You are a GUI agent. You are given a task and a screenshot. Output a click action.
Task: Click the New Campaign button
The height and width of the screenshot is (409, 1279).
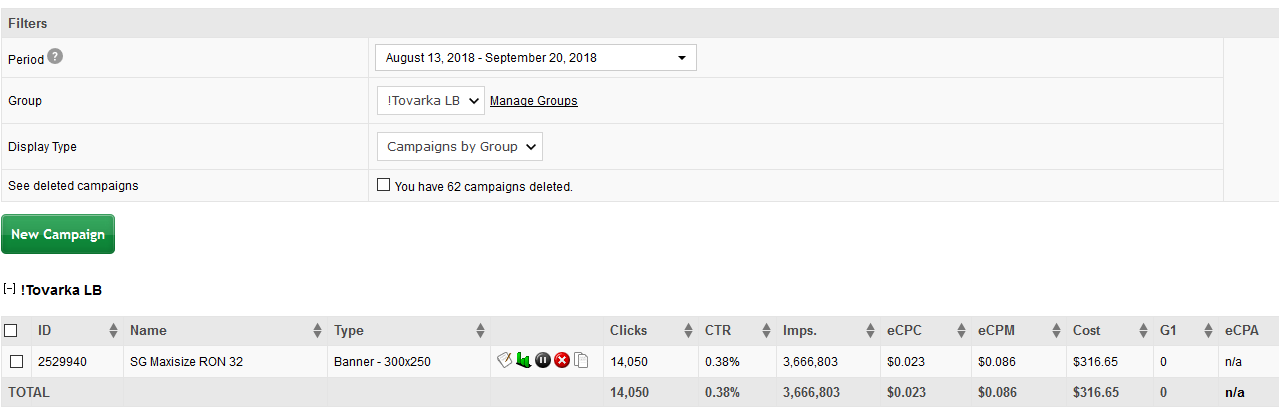tap(58, 234)
